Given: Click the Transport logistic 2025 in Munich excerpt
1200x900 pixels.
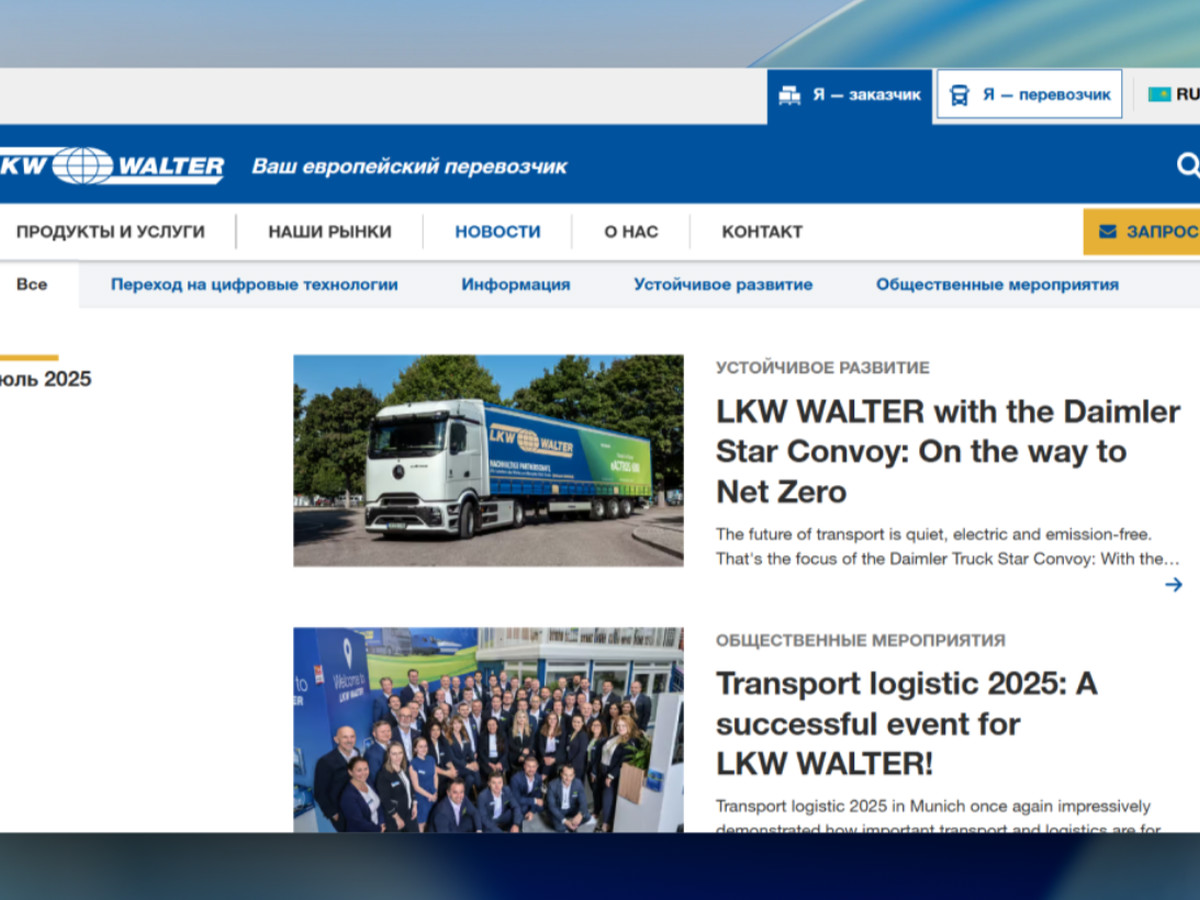Looking at the screenshot, I should 938,817.
